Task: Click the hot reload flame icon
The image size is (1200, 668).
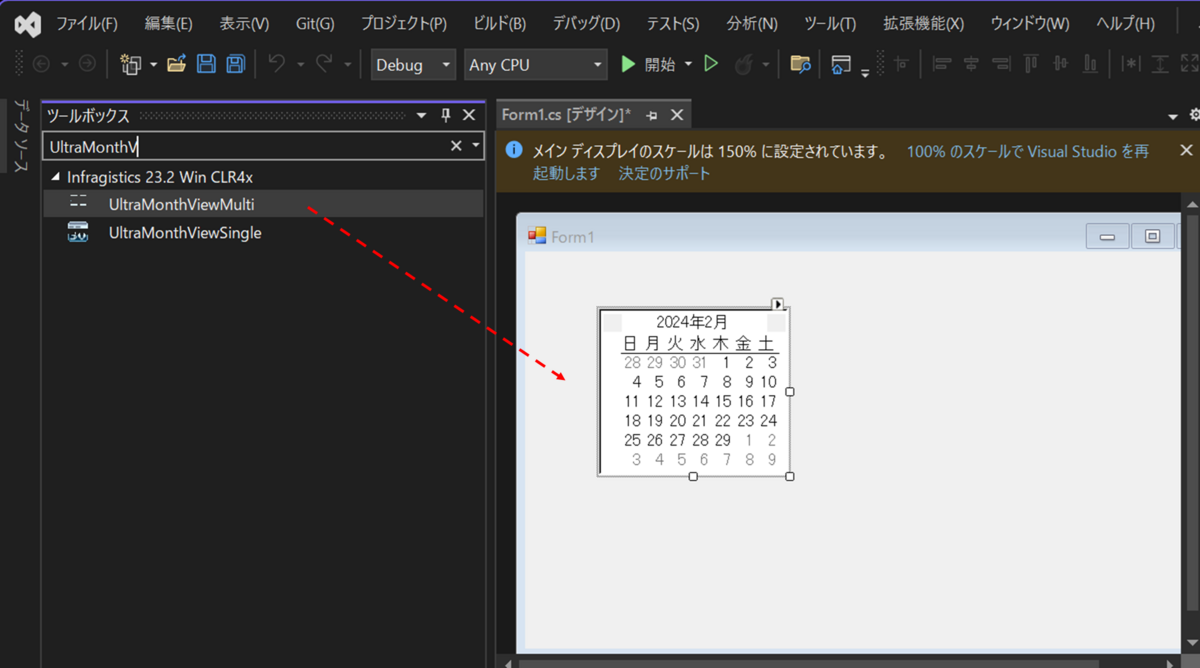Action: click(x=744, y=64)
